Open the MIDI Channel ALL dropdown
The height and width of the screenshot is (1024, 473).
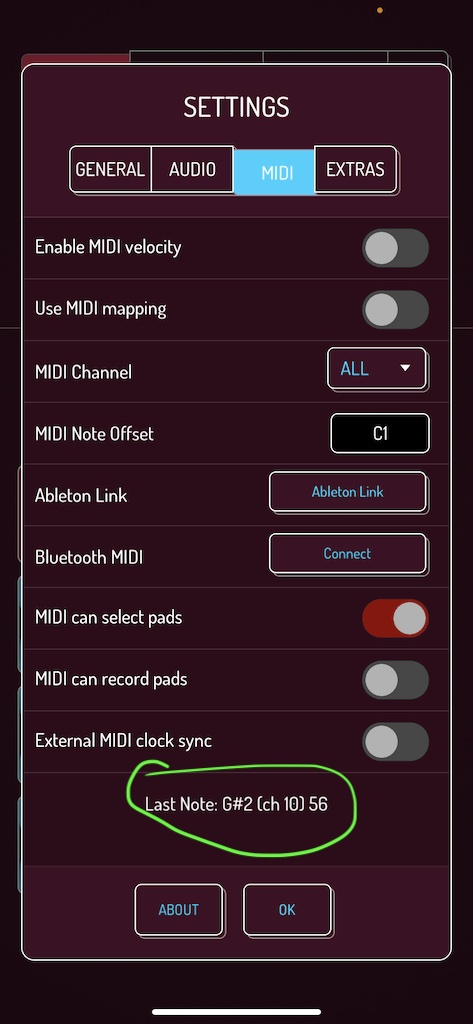point(377,369)
